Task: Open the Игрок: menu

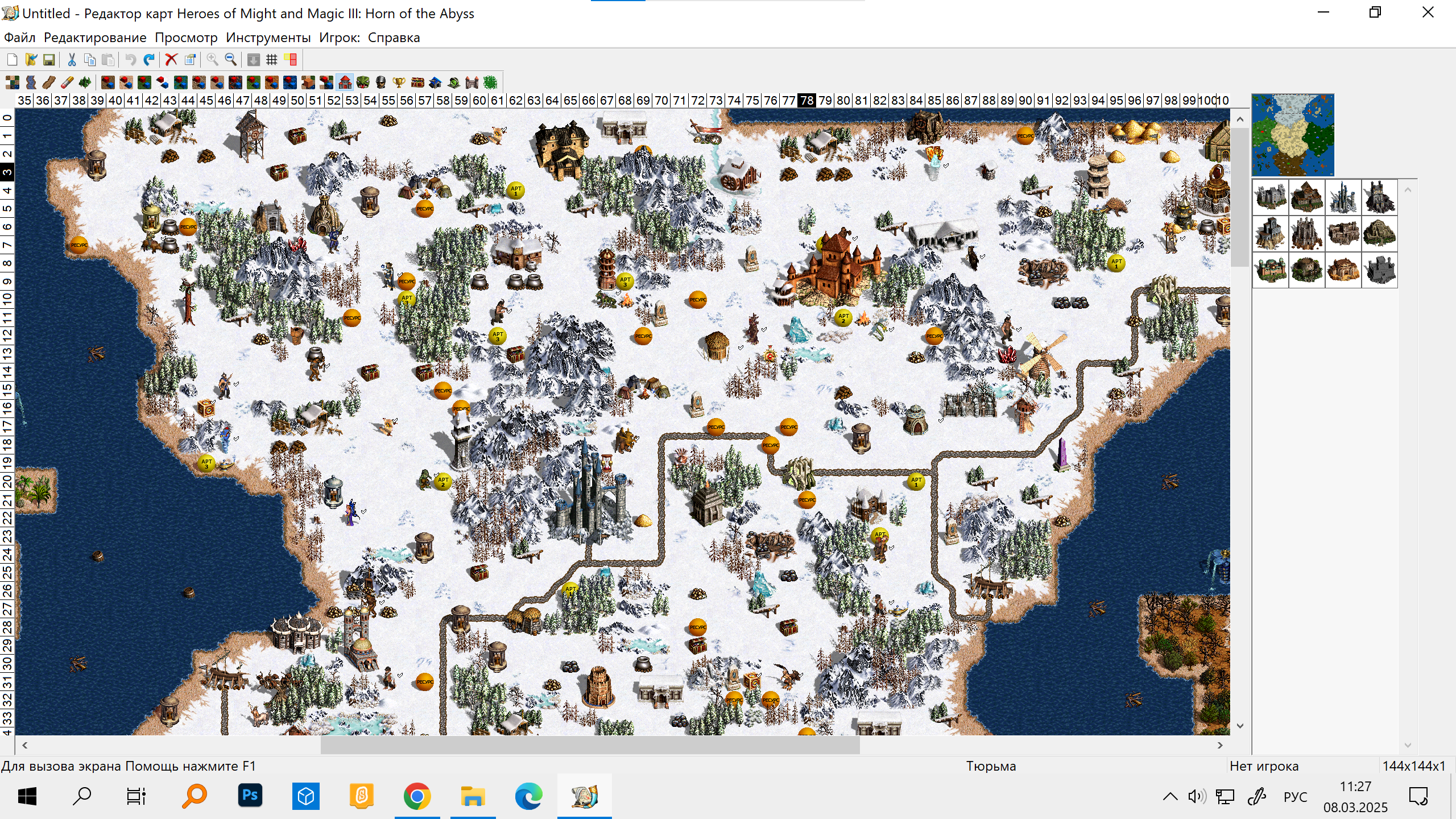Action: click(340, 38)
